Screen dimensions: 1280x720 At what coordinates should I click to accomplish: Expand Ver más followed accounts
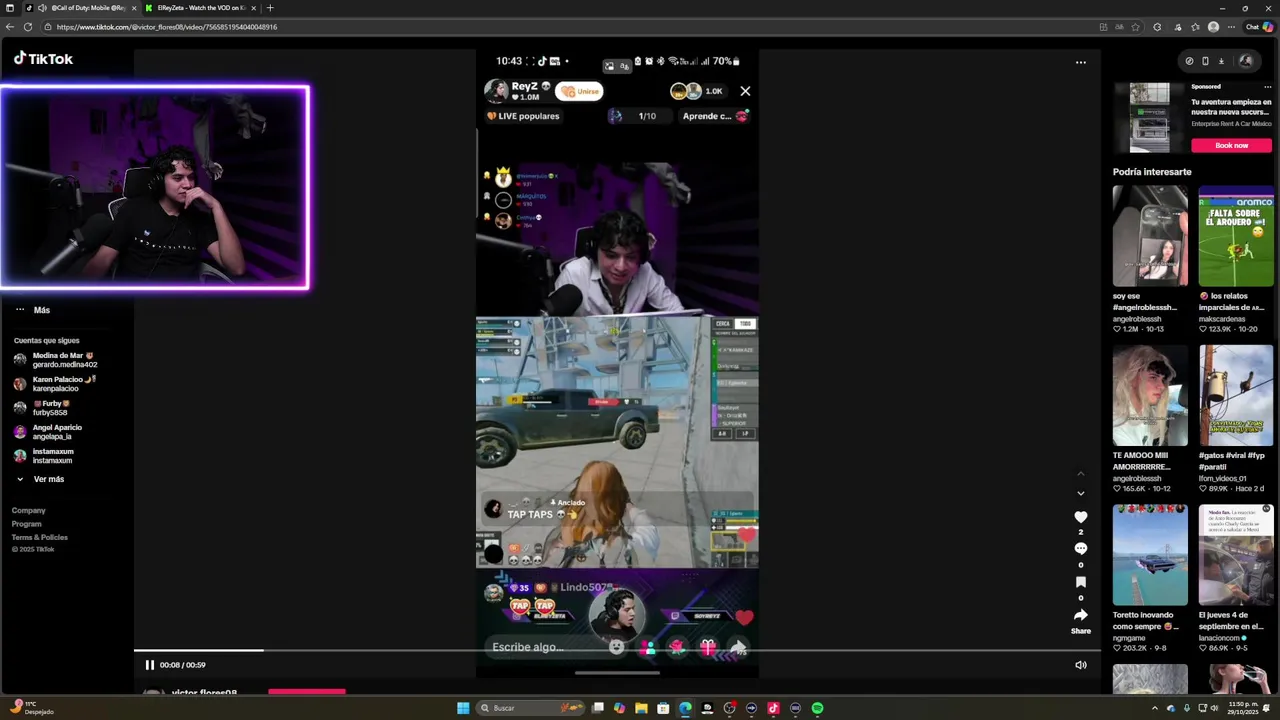pos(40,479)
